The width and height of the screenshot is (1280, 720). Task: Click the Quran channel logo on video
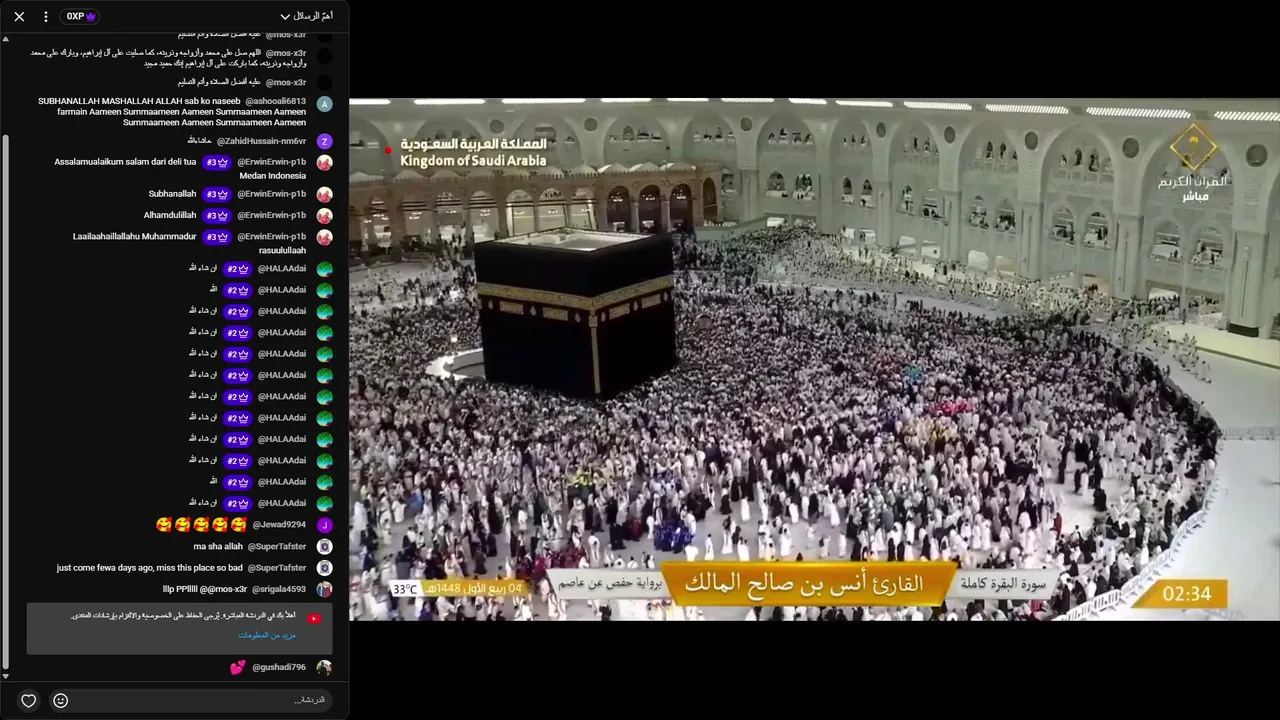tap(1194, 162)
